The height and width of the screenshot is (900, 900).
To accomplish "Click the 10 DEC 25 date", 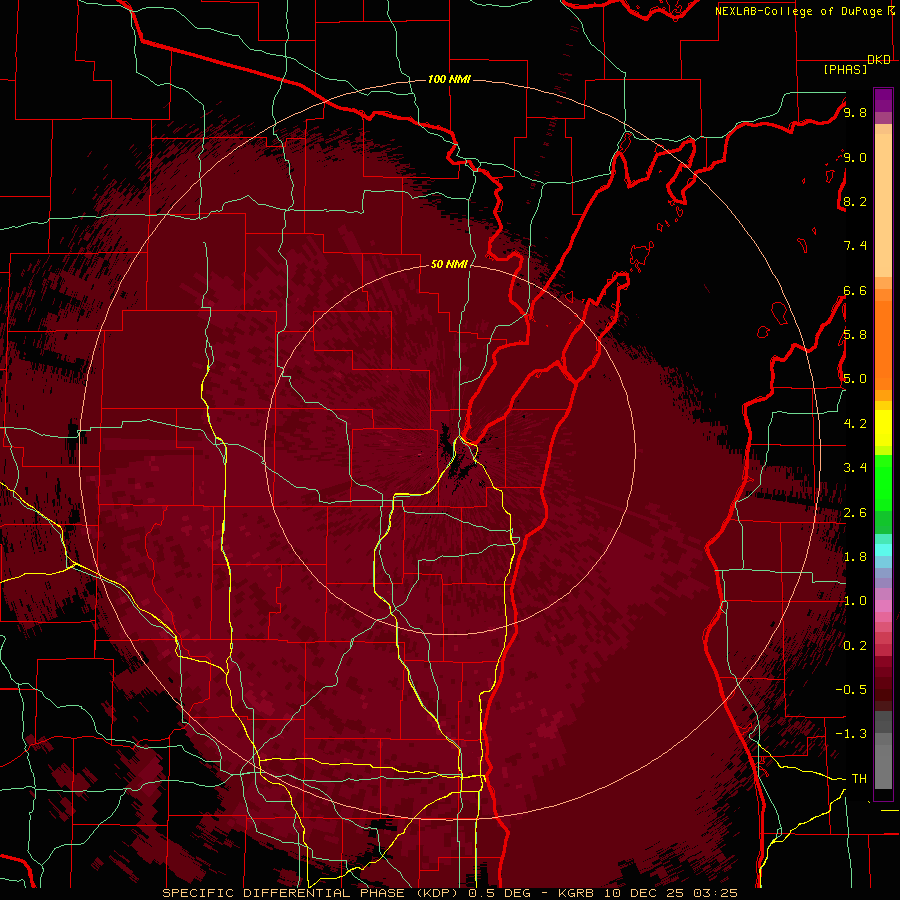I will tap(646, 893).
